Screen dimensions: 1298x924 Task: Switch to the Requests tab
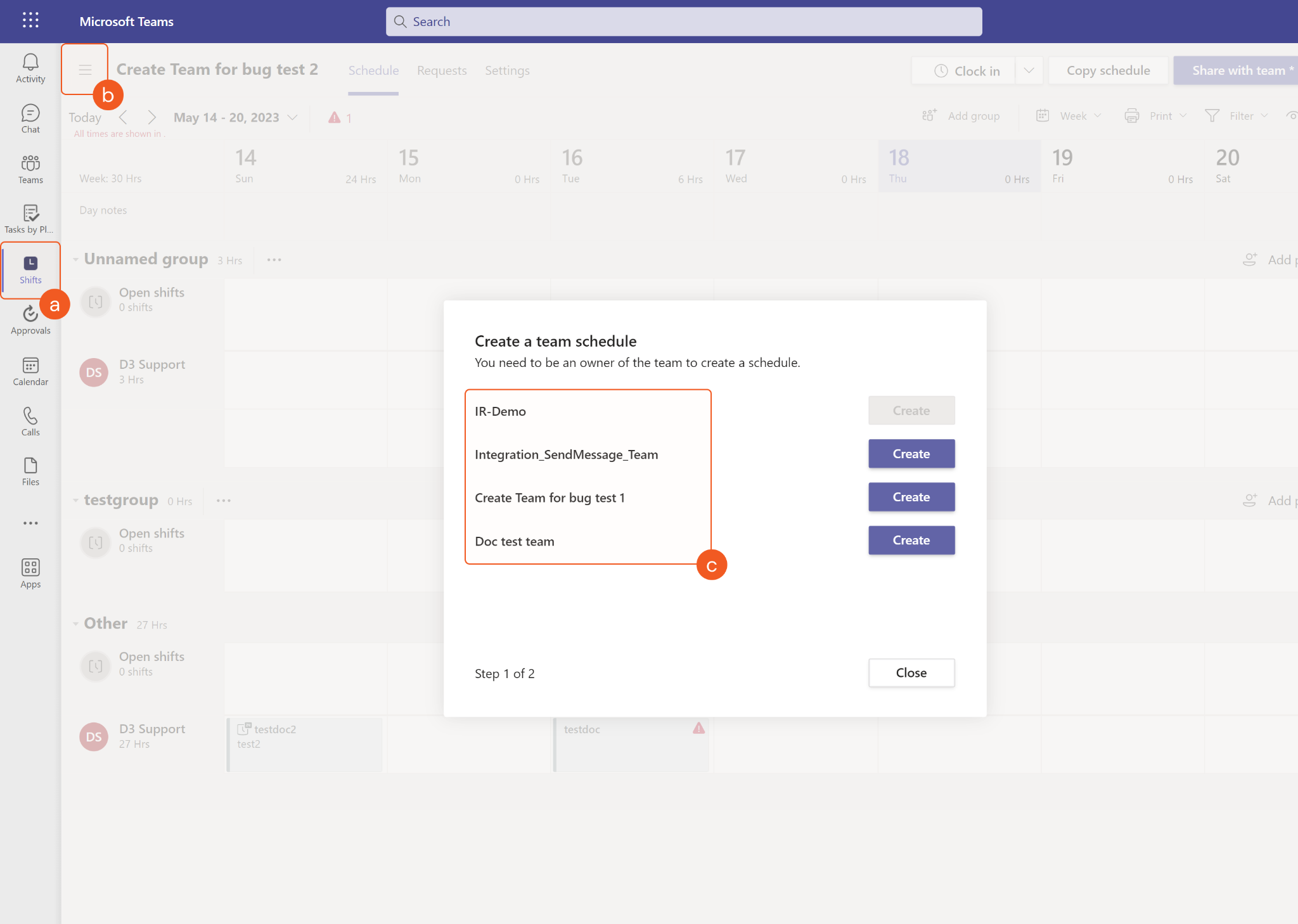442,70
